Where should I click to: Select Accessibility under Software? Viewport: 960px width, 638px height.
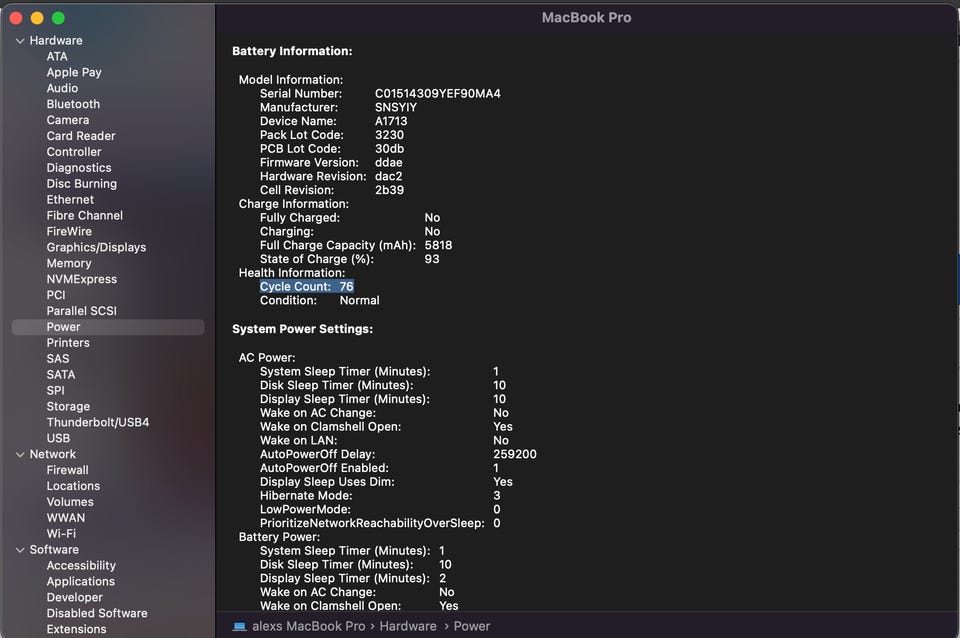(x=81, y=566)
